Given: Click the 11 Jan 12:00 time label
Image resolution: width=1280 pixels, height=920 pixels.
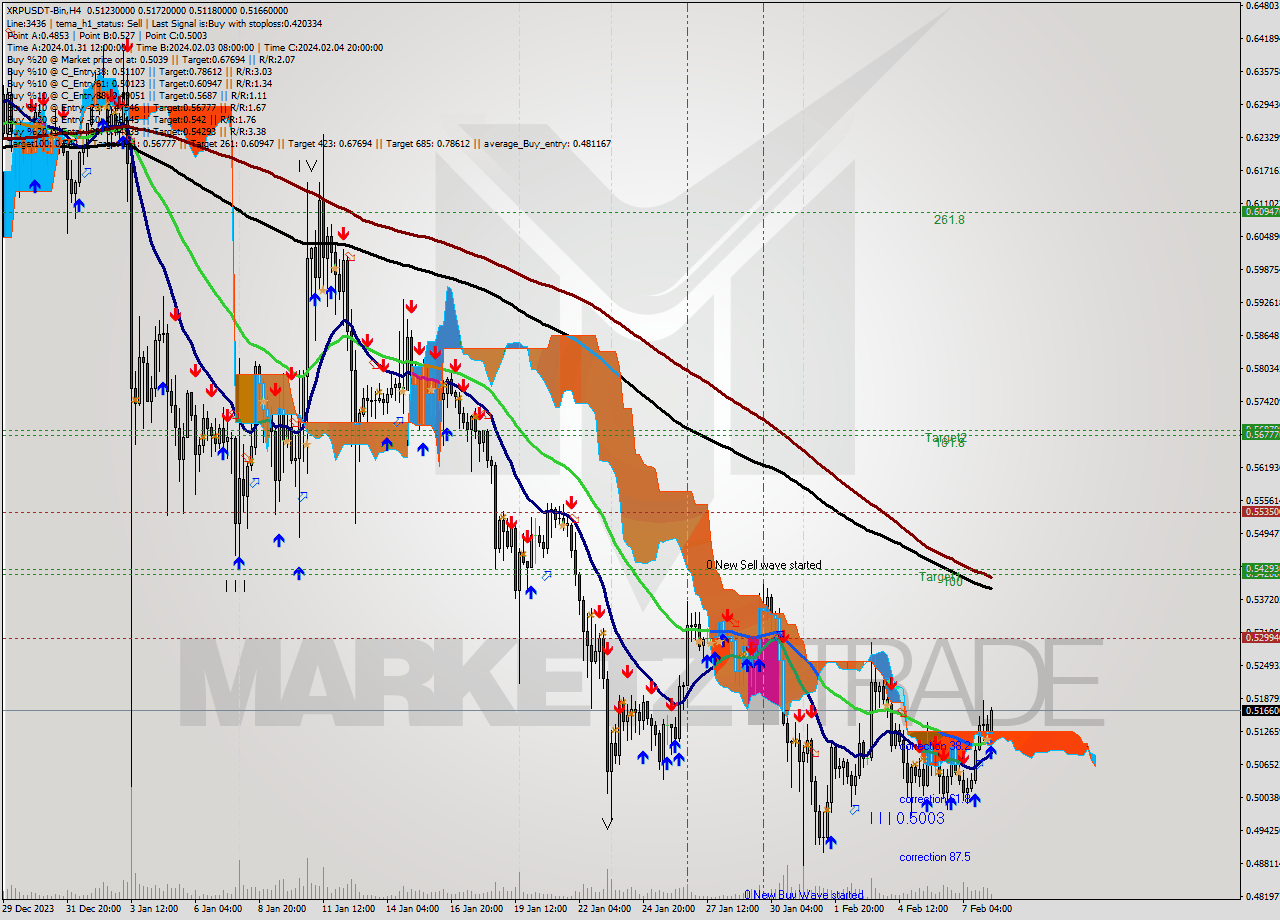Looking at the screenshot, I should coord(347,909).
